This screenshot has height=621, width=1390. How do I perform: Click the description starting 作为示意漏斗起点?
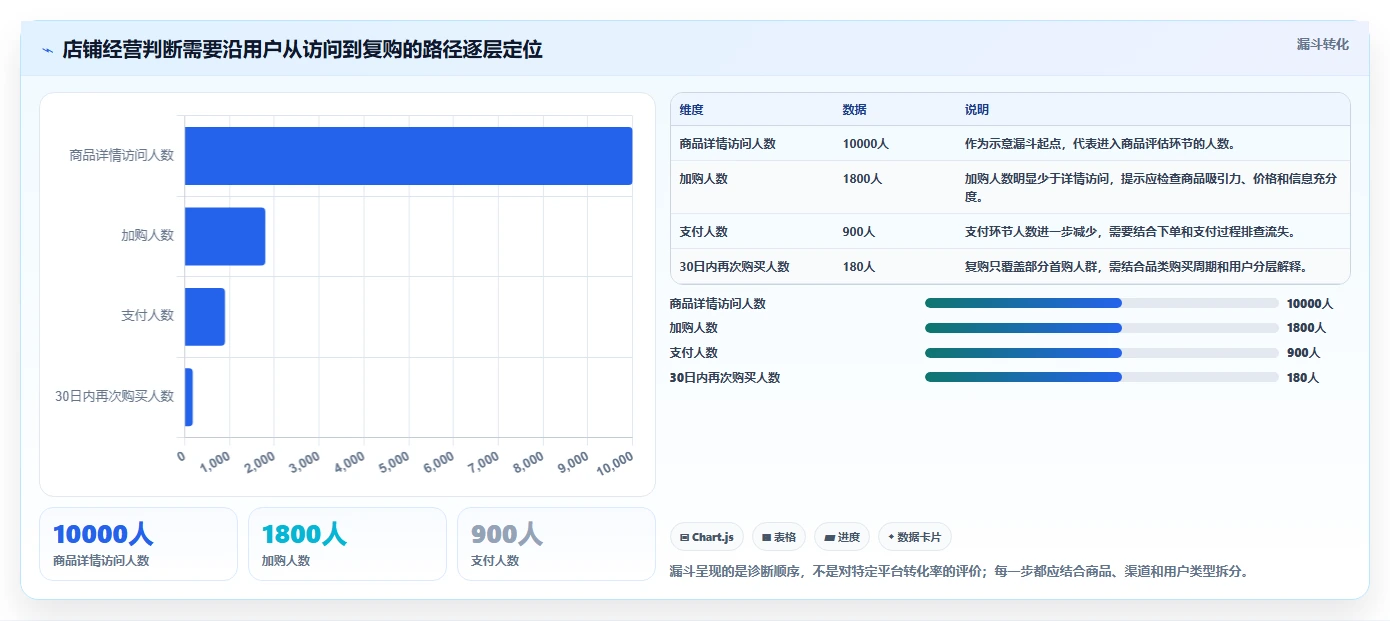(1100, 144)
